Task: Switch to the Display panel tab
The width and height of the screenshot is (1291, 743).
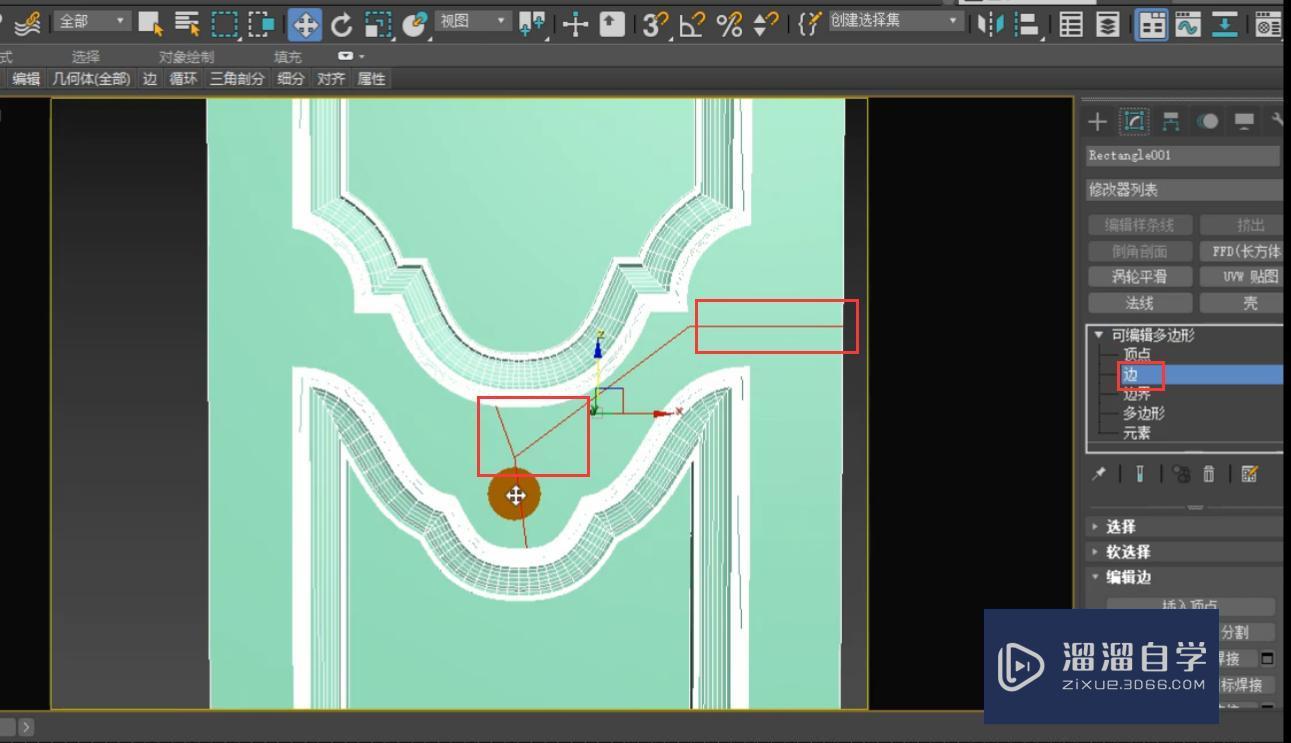Action: (1244, 122)
